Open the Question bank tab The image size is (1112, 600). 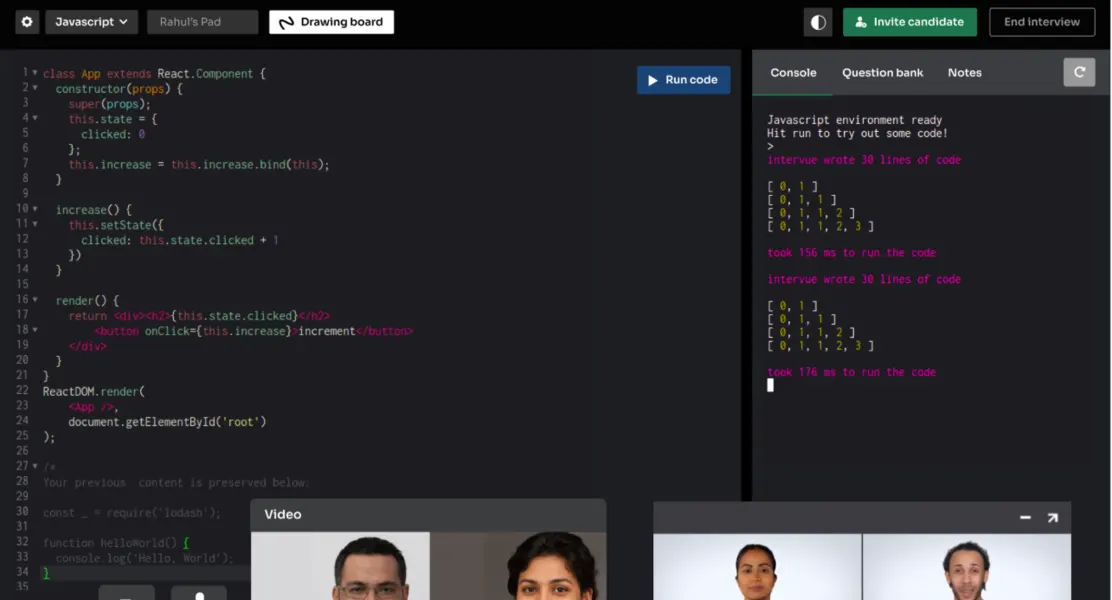[x=882, y=72]
